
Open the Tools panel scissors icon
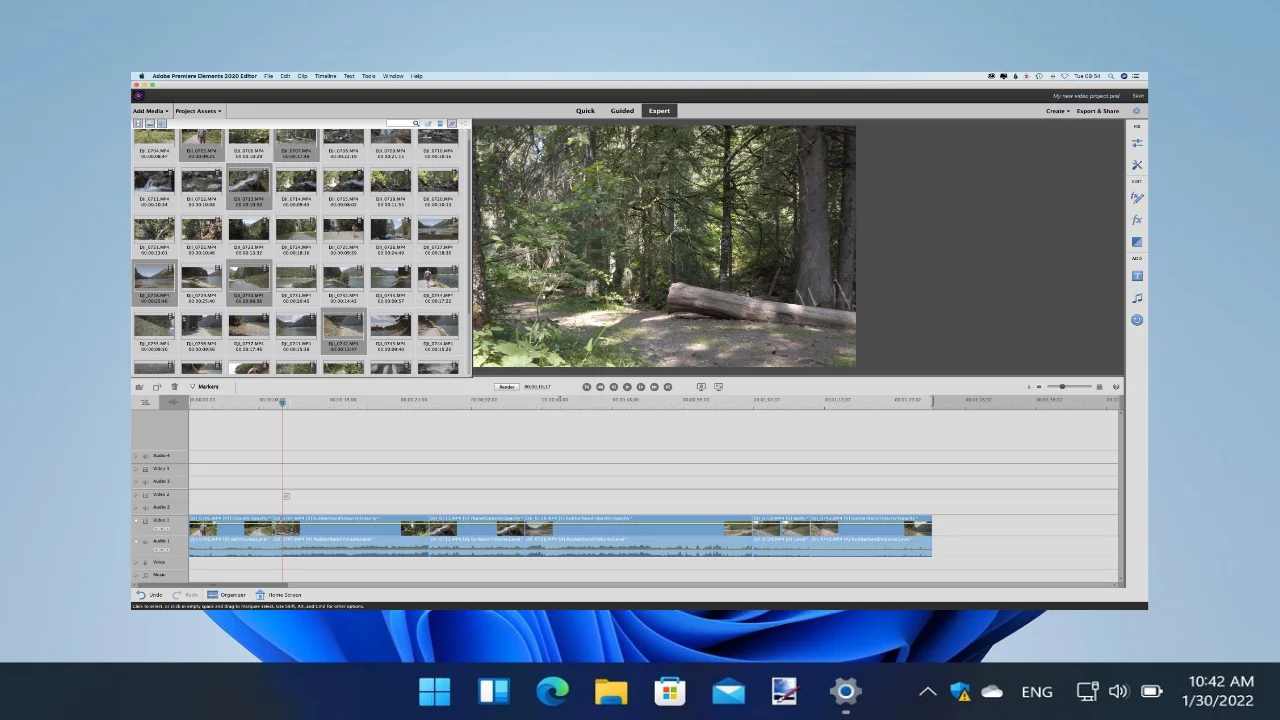tap(1137, 165)
